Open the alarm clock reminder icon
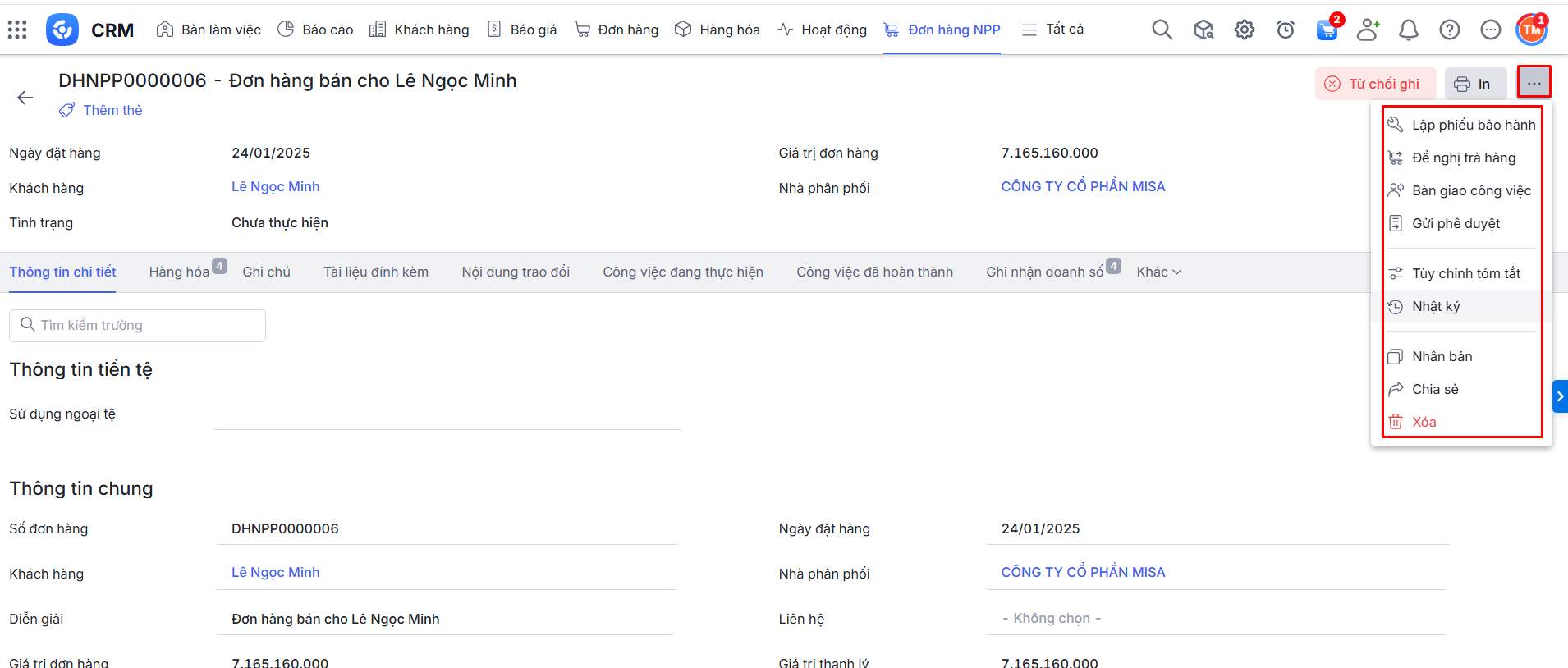1568x668 pixels. click(1286, 30)
